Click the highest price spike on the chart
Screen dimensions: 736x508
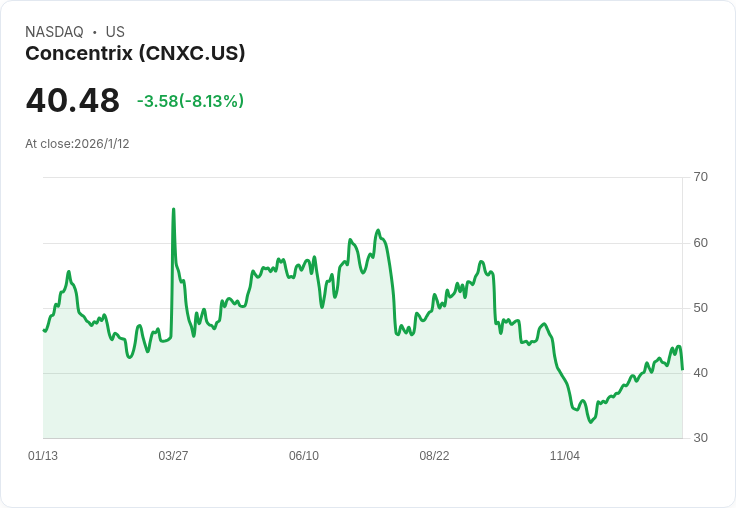pos(173,210)
